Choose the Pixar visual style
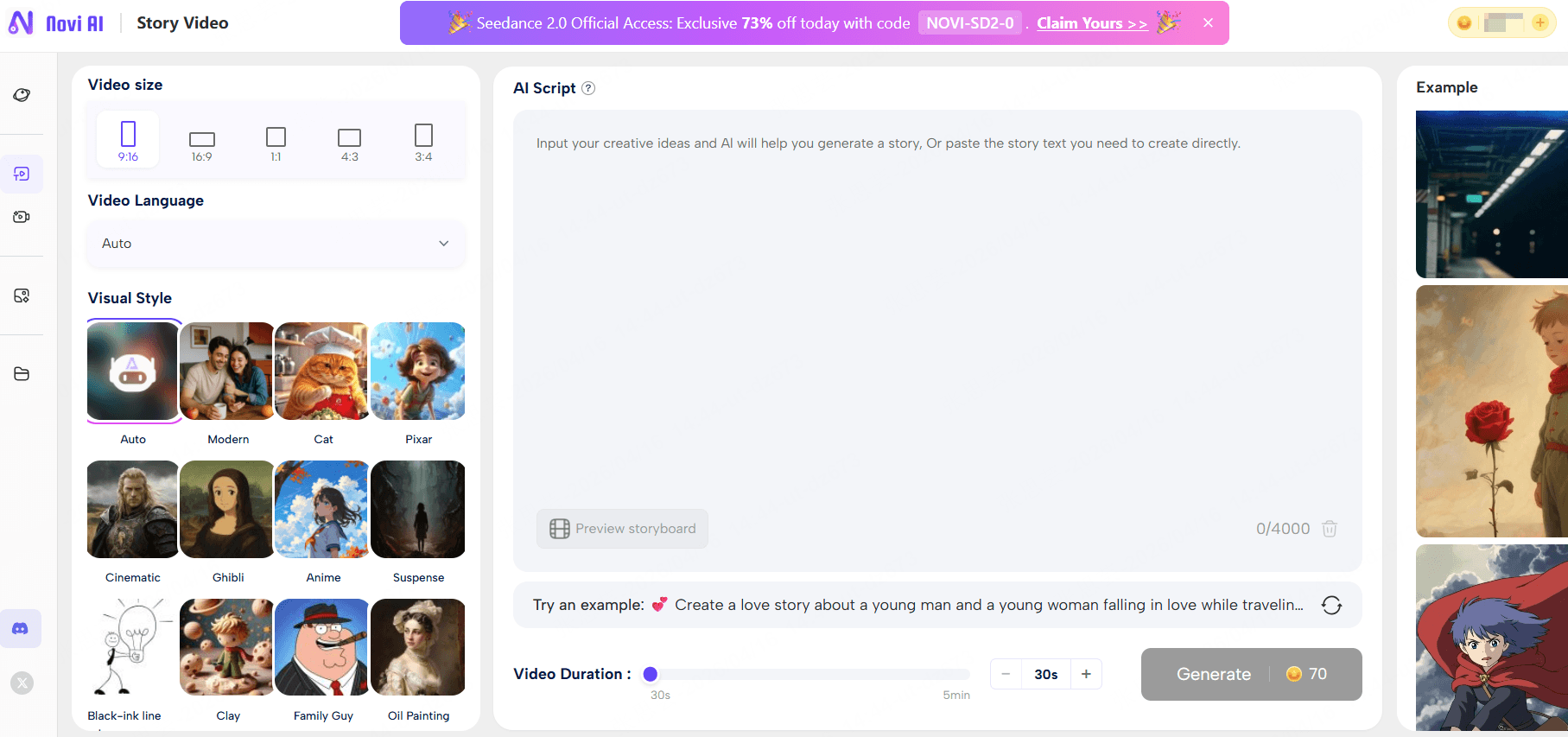This screenshot has width=1568, height=737. pyautogui.click(x=418, y=372)
